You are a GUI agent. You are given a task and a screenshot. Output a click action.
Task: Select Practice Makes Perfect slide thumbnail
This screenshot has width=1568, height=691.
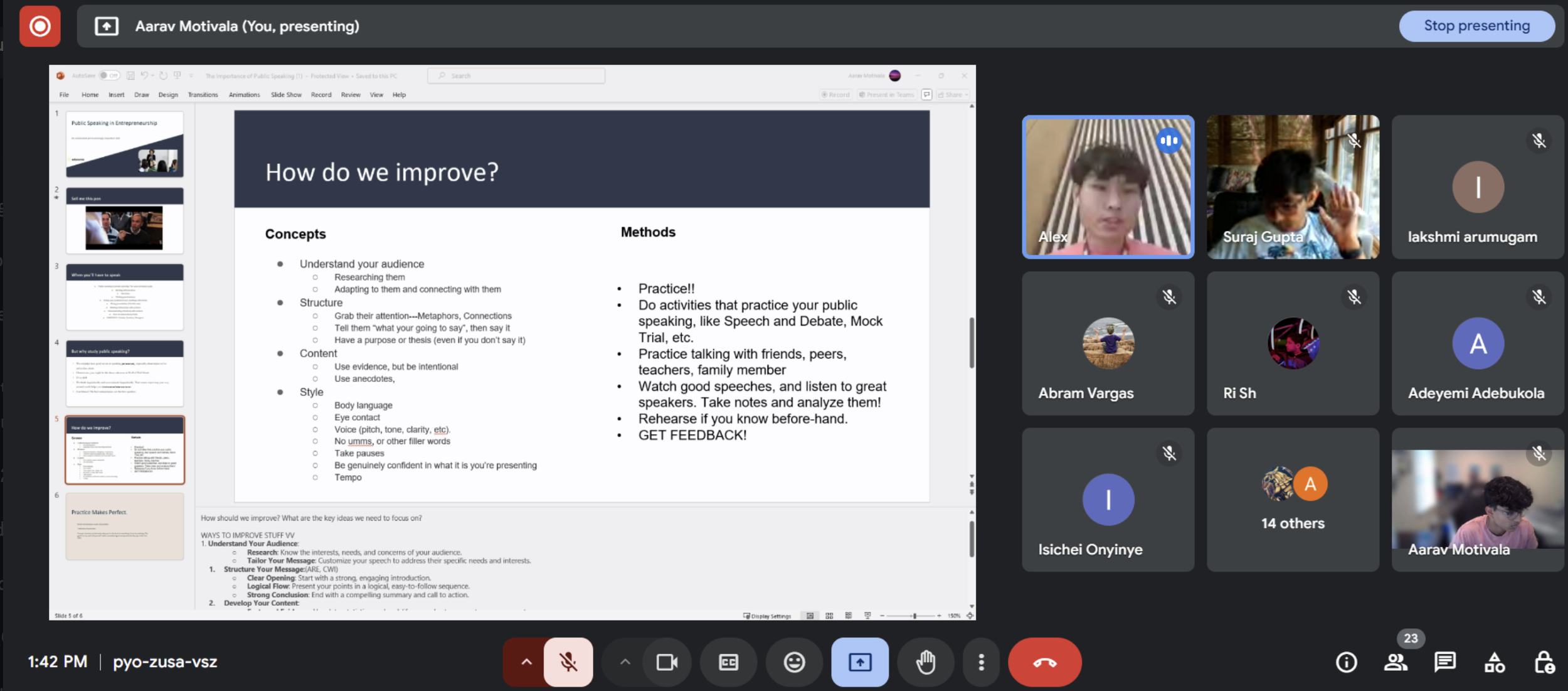[x=125, y=526]
